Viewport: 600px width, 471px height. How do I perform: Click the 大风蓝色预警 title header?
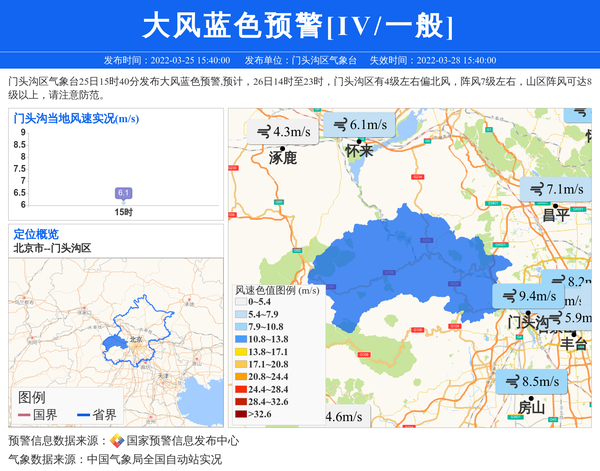pos(299,25)
